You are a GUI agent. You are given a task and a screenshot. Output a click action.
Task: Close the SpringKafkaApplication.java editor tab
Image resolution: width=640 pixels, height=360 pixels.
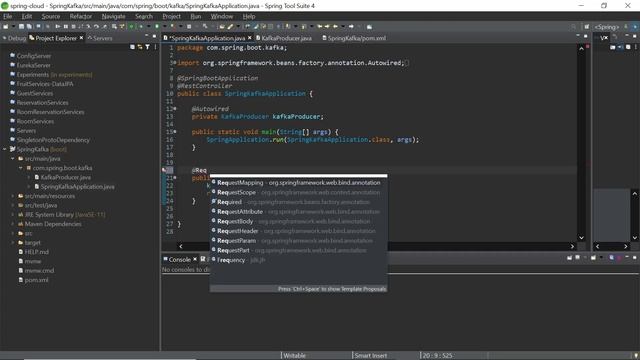click(249, 38)
